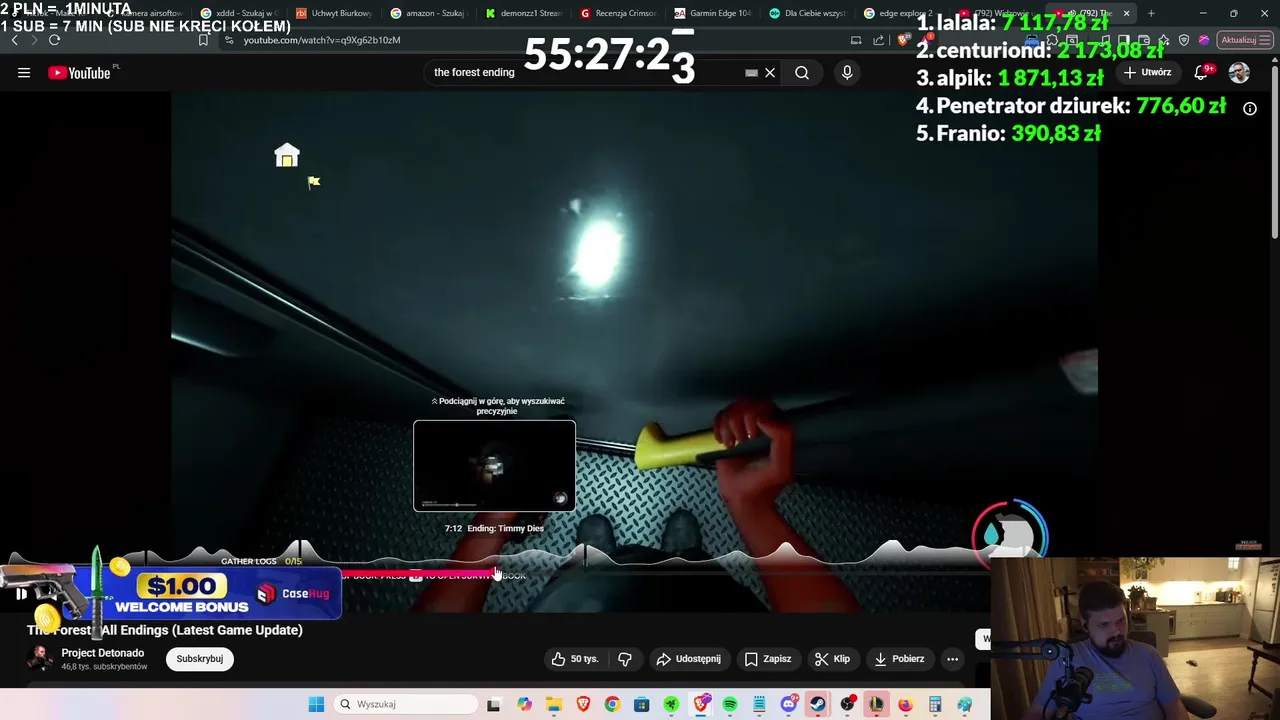Share video using Udostępnij
The height and width of the screenshot is (720, 1280).
(x=688, y=659)
